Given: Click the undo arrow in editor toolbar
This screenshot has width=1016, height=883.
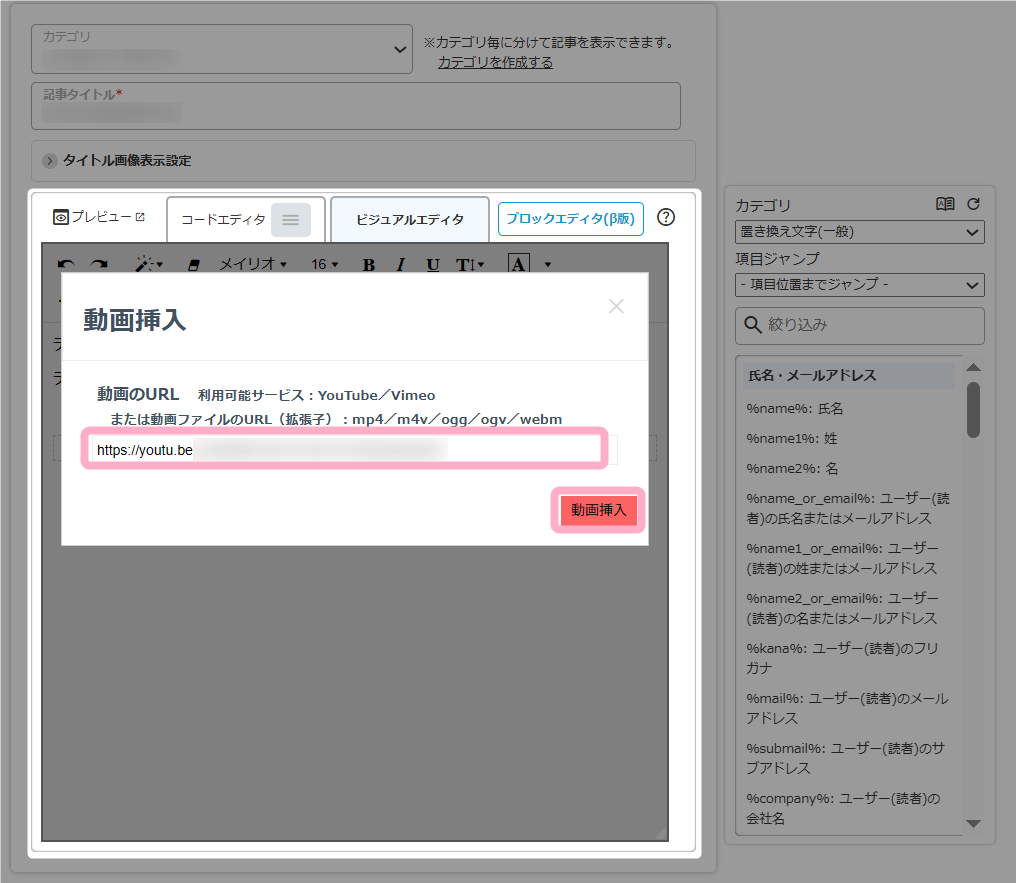Looking at the screenshot, I should tap(66, 265).
